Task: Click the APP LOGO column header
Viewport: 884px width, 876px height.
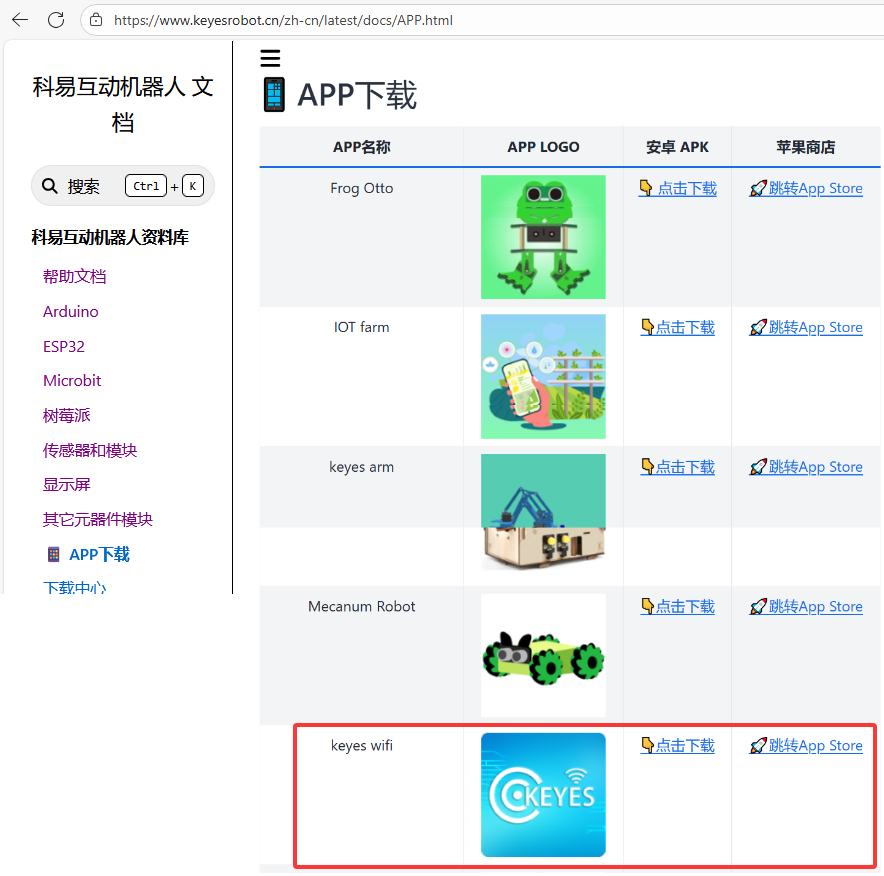Action: (x=543, y=147)
